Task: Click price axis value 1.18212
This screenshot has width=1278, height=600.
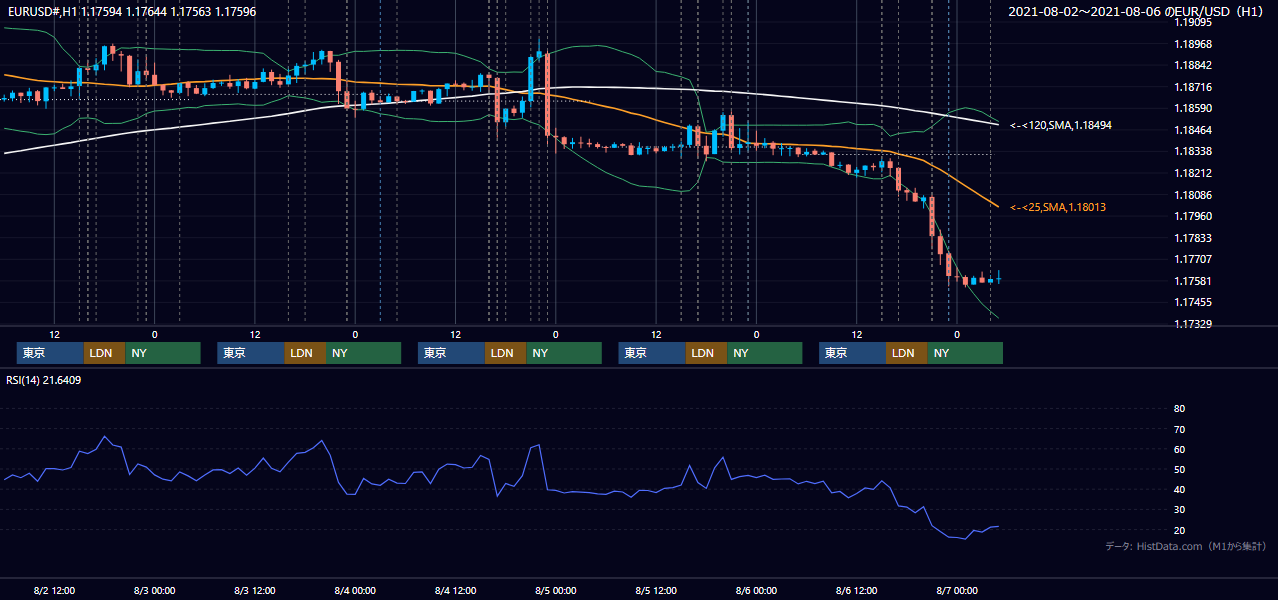Action: tap(1193, 173)
